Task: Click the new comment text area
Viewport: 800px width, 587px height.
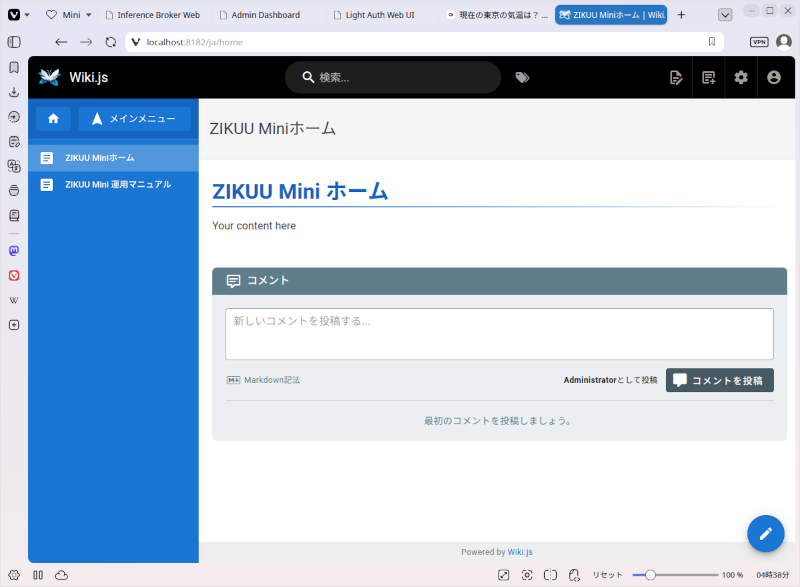Action: click(499, 334)
